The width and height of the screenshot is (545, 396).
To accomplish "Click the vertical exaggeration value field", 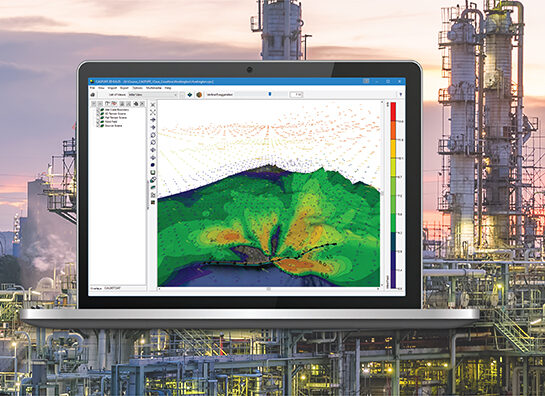I will coord(296,94).
